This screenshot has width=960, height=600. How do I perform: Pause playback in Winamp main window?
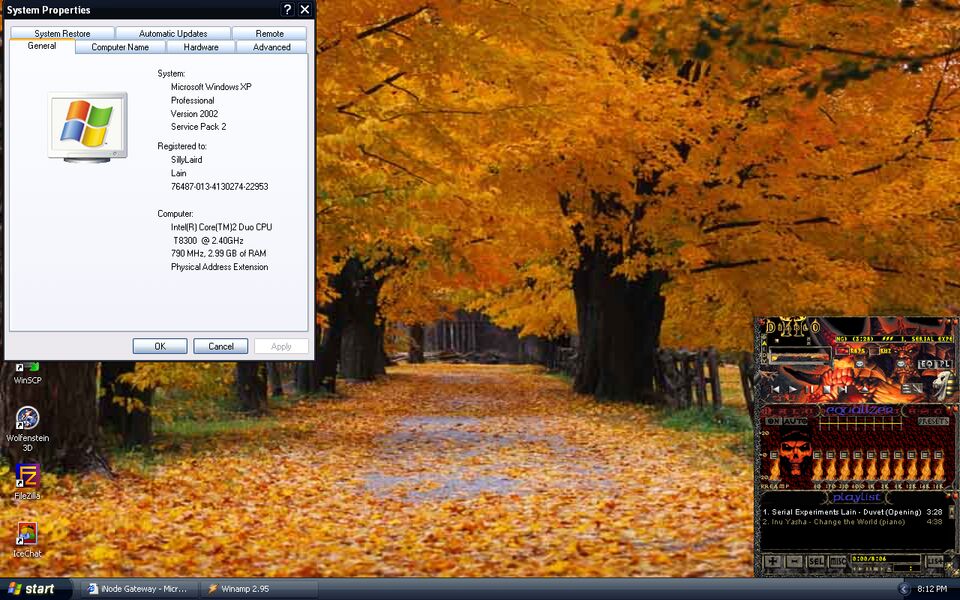[x=809, y=389]
